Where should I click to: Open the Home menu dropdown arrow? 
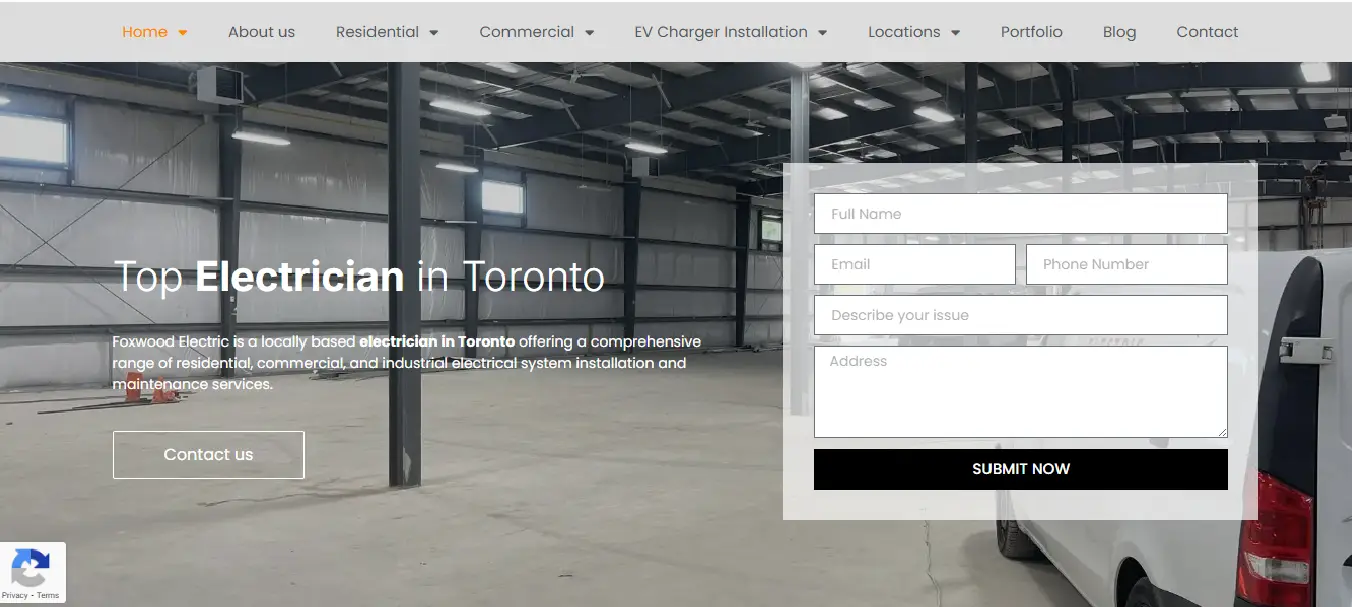183,33
